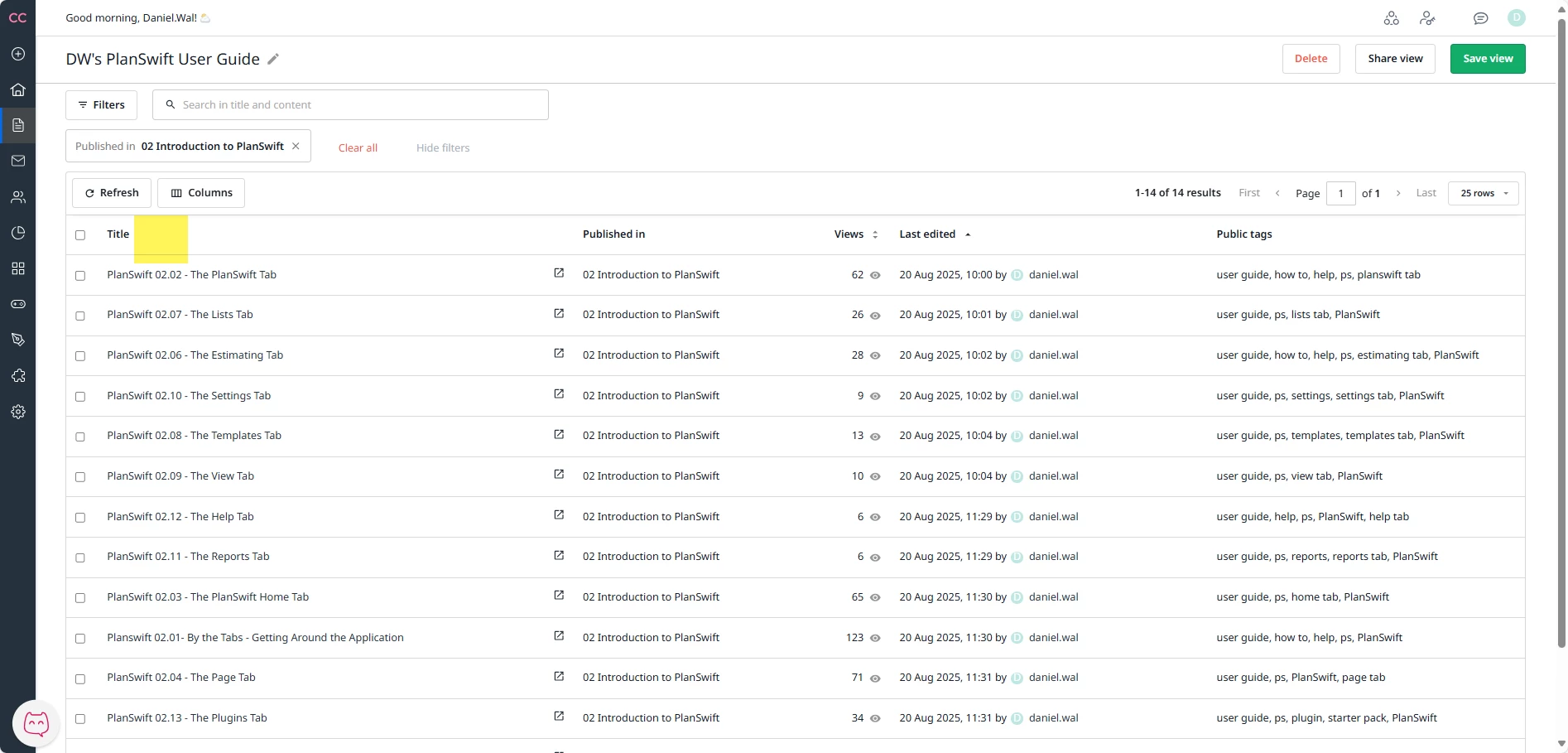Viewport: 1568px width, 753px height.
Task: Open the chatbot mascot icon at bottom left
Action: (x=36, y=724)
